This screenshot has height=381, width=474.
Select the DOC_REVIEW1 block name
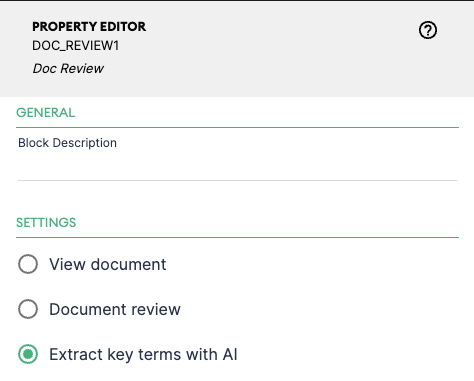(x=75, y=46)
